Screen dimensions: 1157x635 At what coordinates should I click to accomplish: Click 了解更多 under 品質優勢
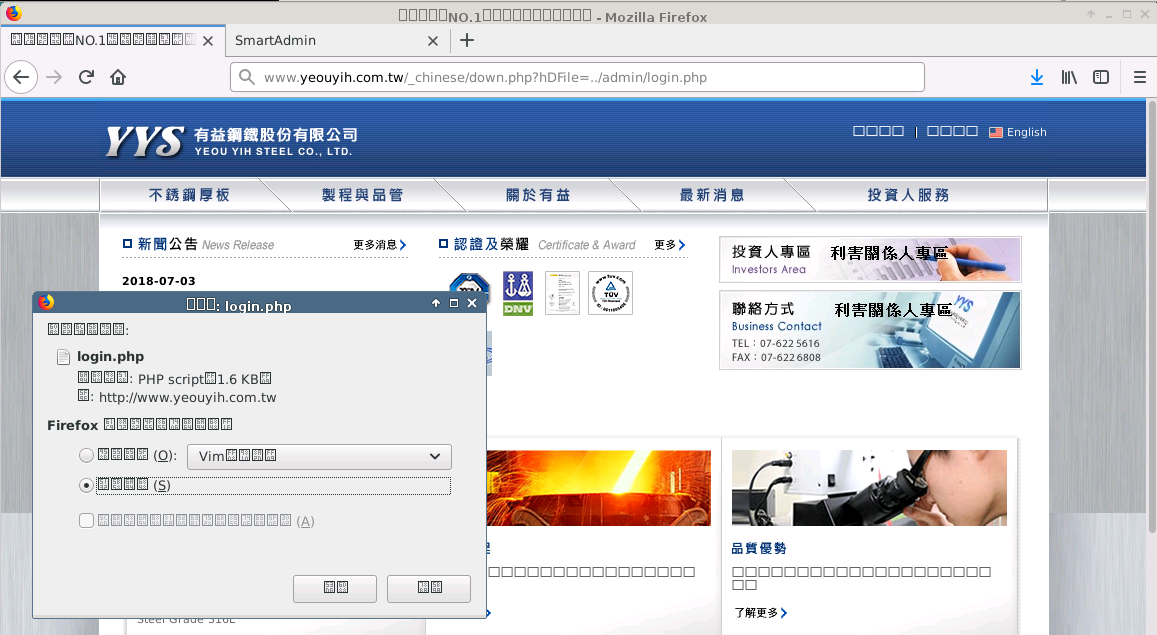click(x=761, y=613)
